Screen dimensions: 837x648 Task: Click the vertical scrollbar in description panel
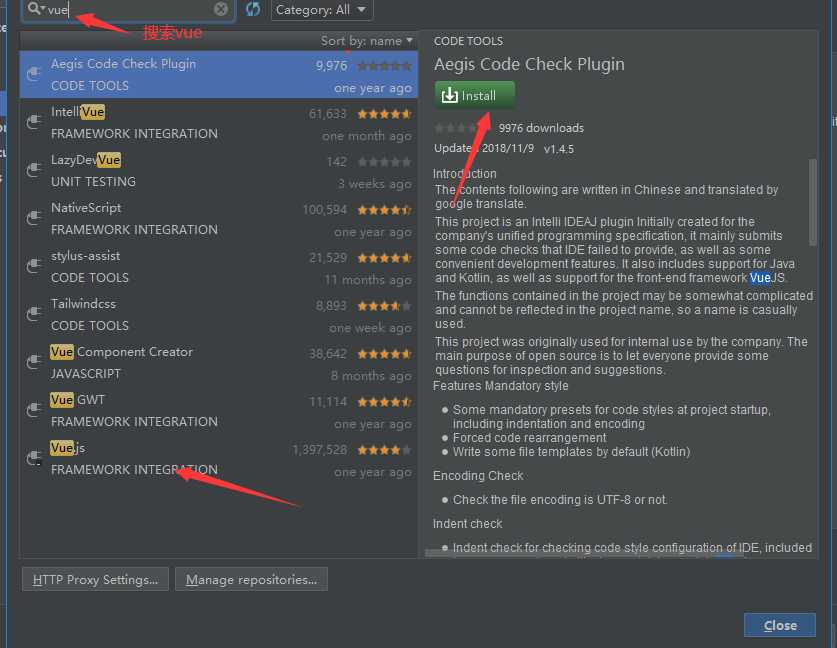812,202
